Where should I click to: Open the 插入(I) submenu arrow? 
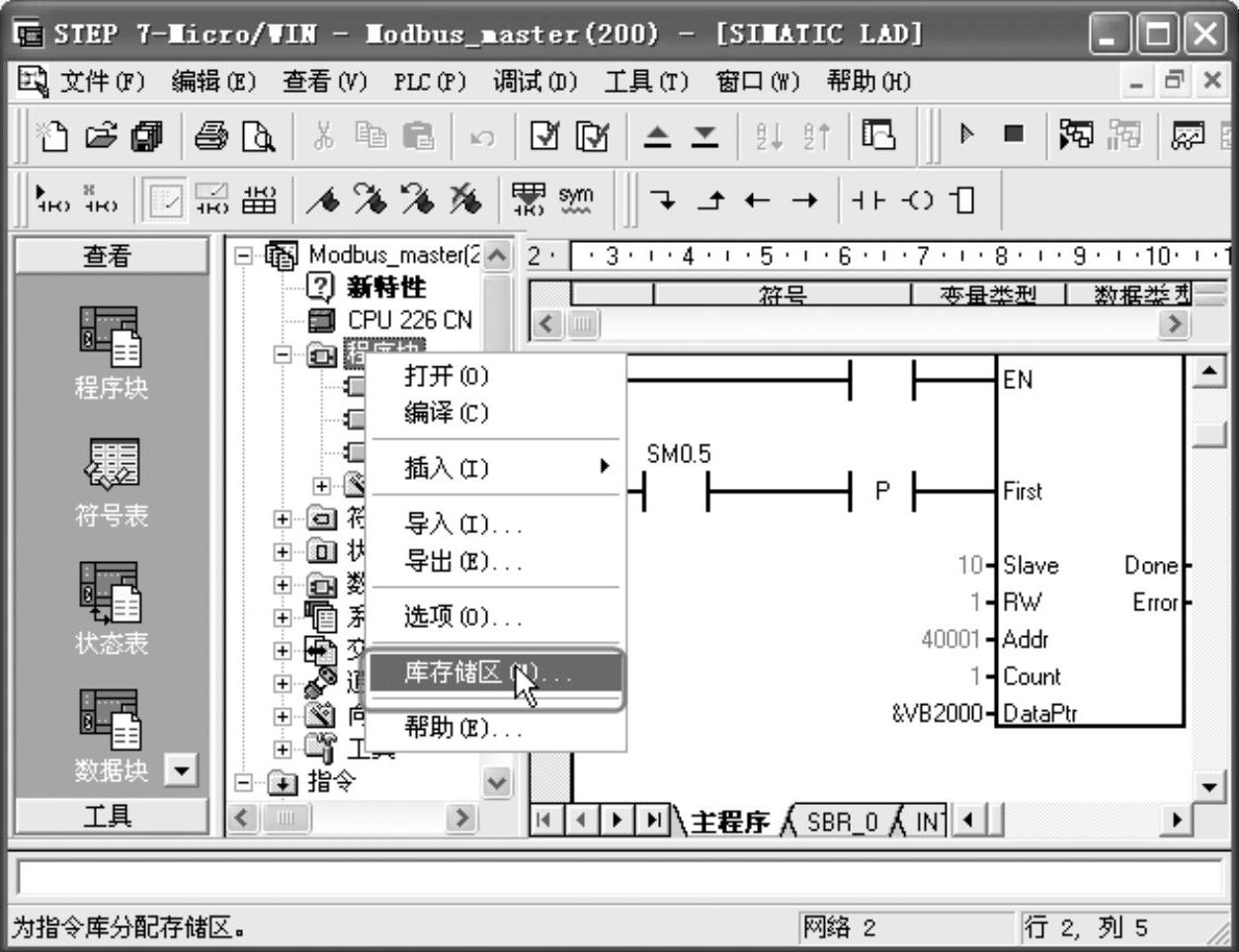[x=606, y=465]
